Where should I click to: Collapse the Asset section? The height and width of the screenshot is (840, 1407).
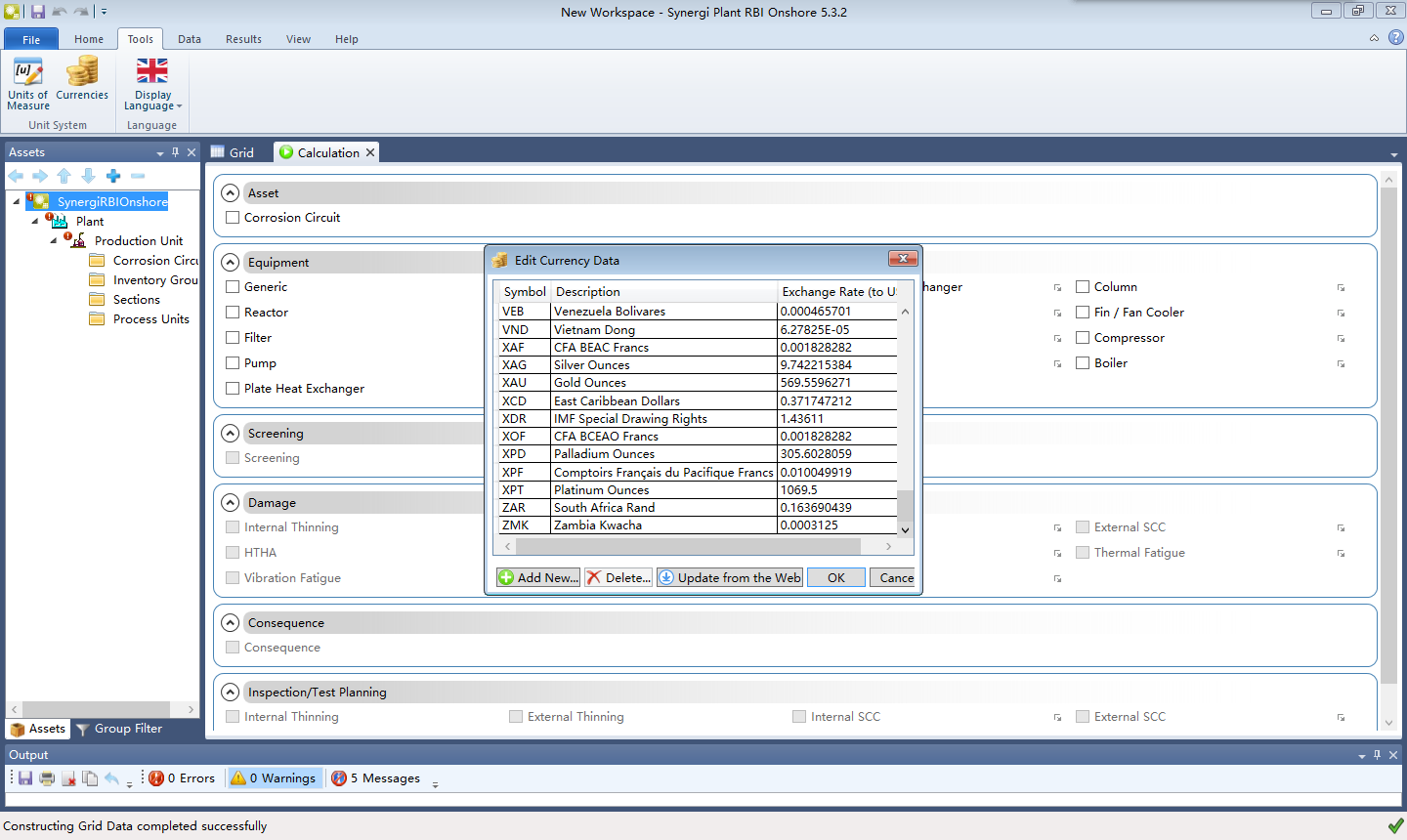230,192
